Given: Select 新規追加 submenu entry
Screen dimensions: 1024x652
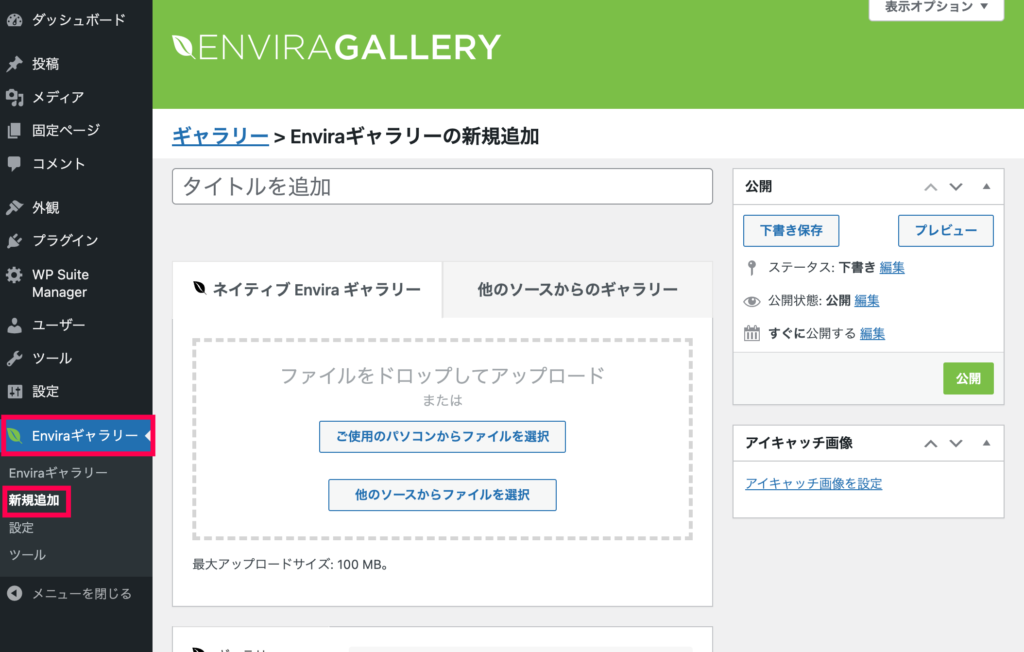Looking at the screenshot, I should [34, 500].
